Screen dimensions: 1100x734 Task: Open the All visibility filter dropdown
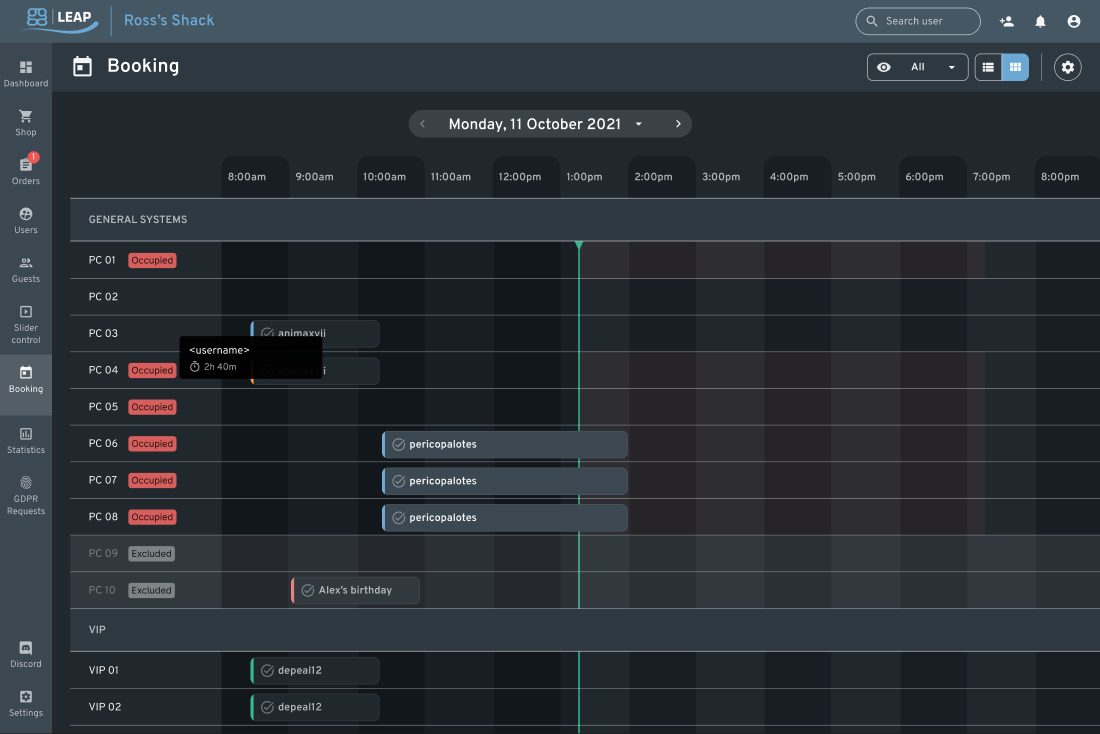pyautogui.click(x=918, y=67)
